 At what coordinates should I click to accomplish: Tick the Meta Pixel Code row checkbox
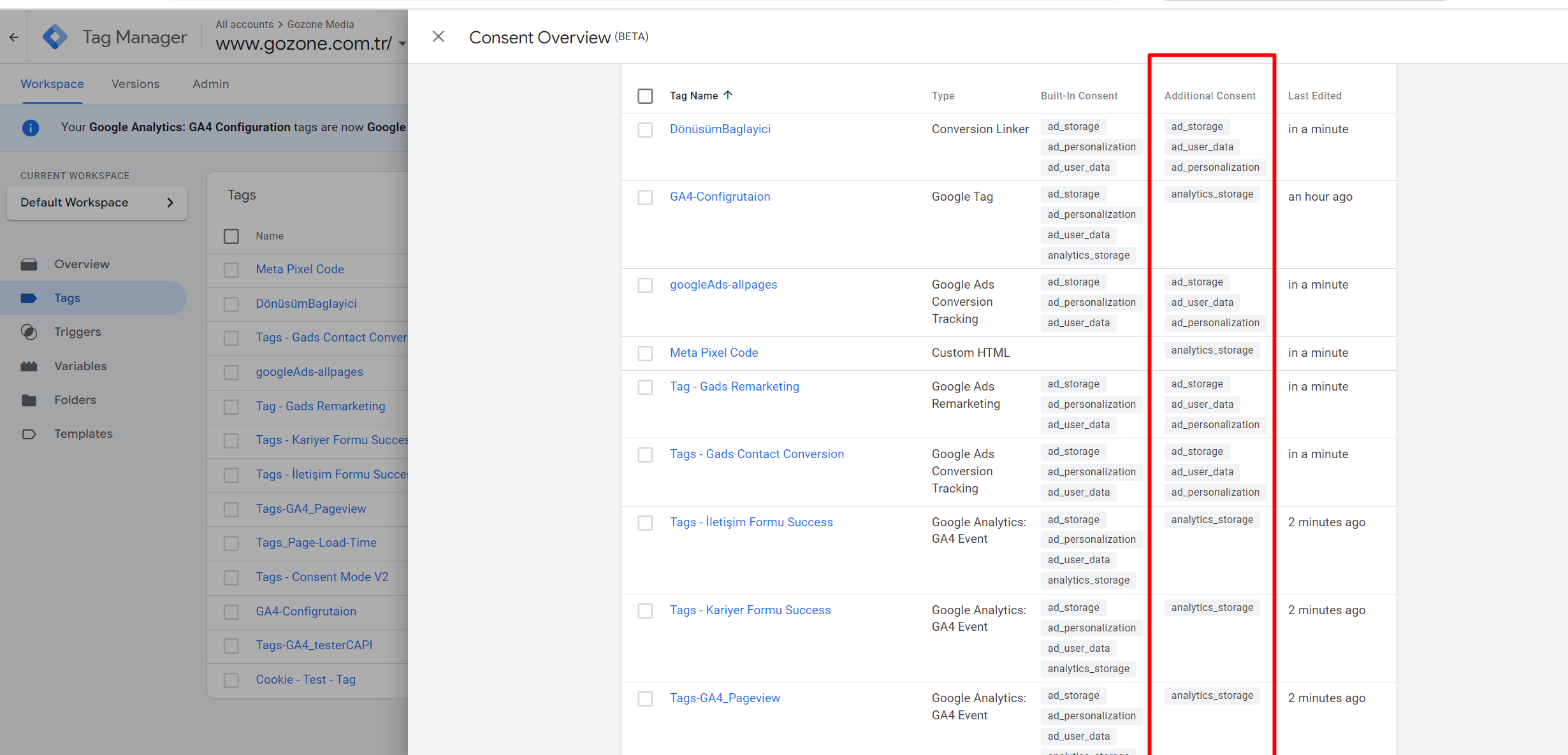[x=645, y=354]
